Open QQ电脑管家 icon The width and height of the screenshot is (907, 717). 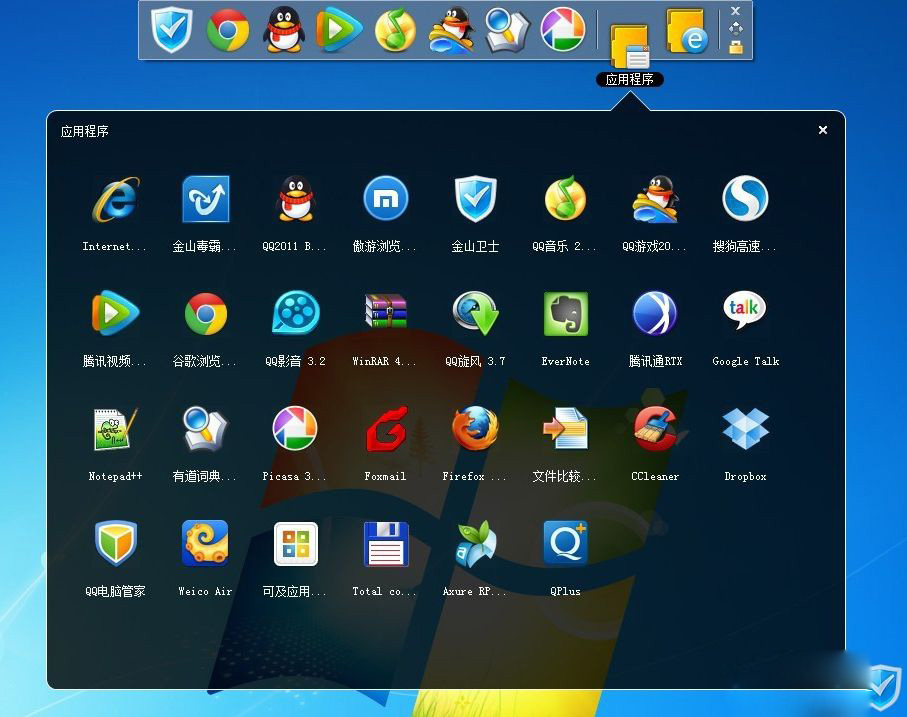(116, 543)
